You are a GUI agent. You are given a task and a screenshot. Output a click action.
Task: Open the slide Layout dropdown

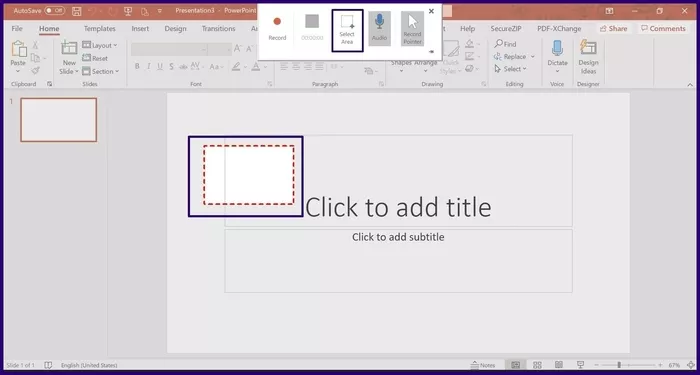click(x=100, y=45)
